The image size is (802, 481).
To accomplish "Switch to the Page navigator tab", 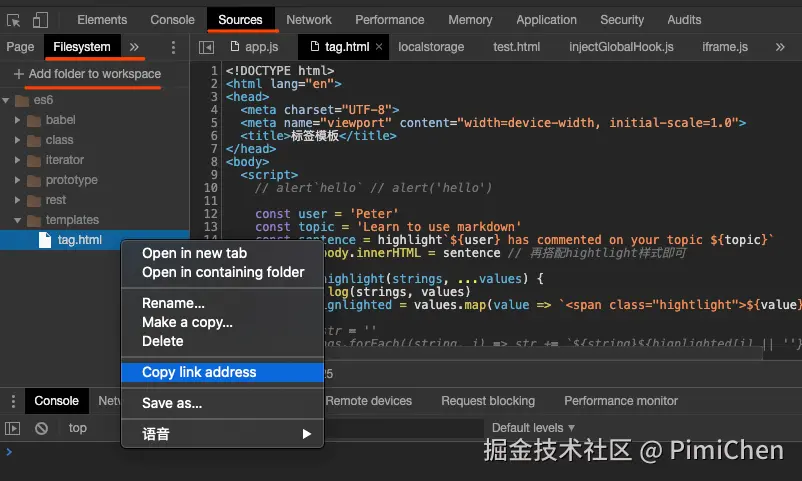I will (20, 47).
